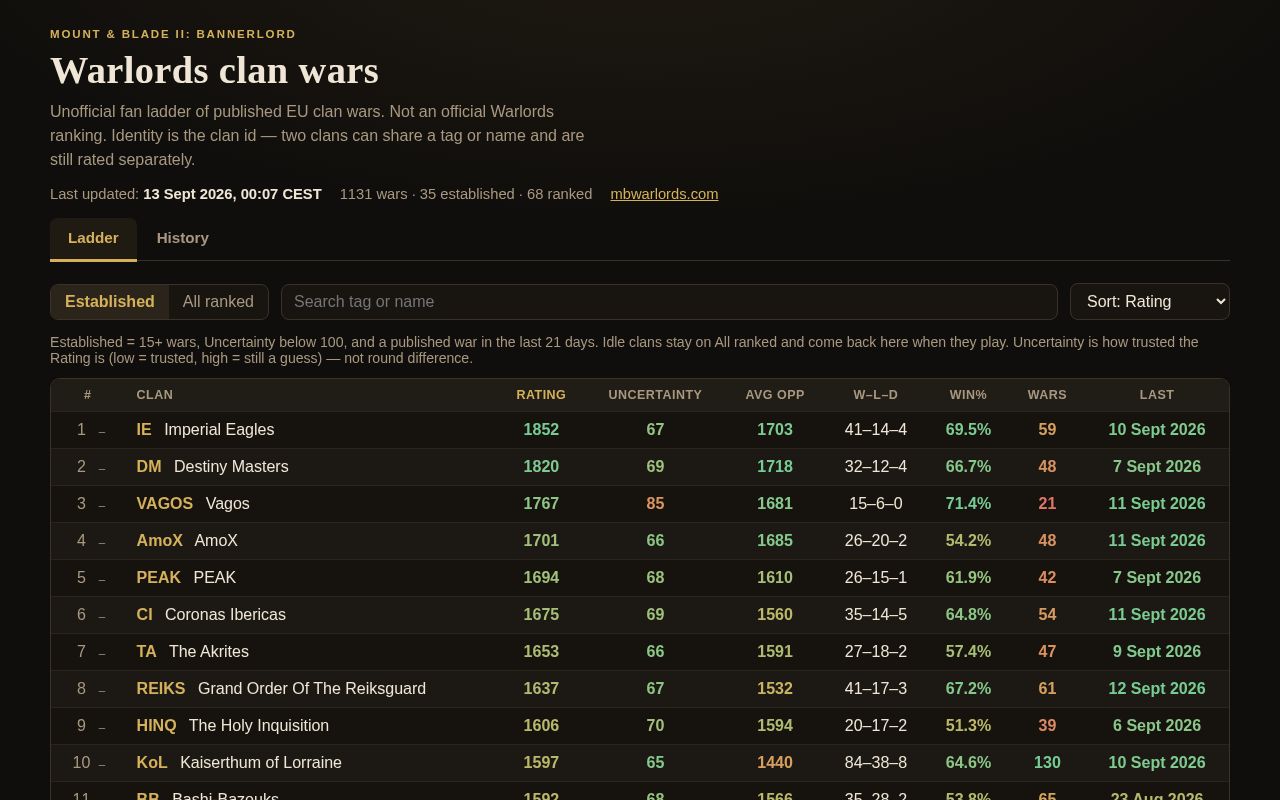Click uncertainty value 85
Screen dimensions: 1280x800
(x=655, y=504)
